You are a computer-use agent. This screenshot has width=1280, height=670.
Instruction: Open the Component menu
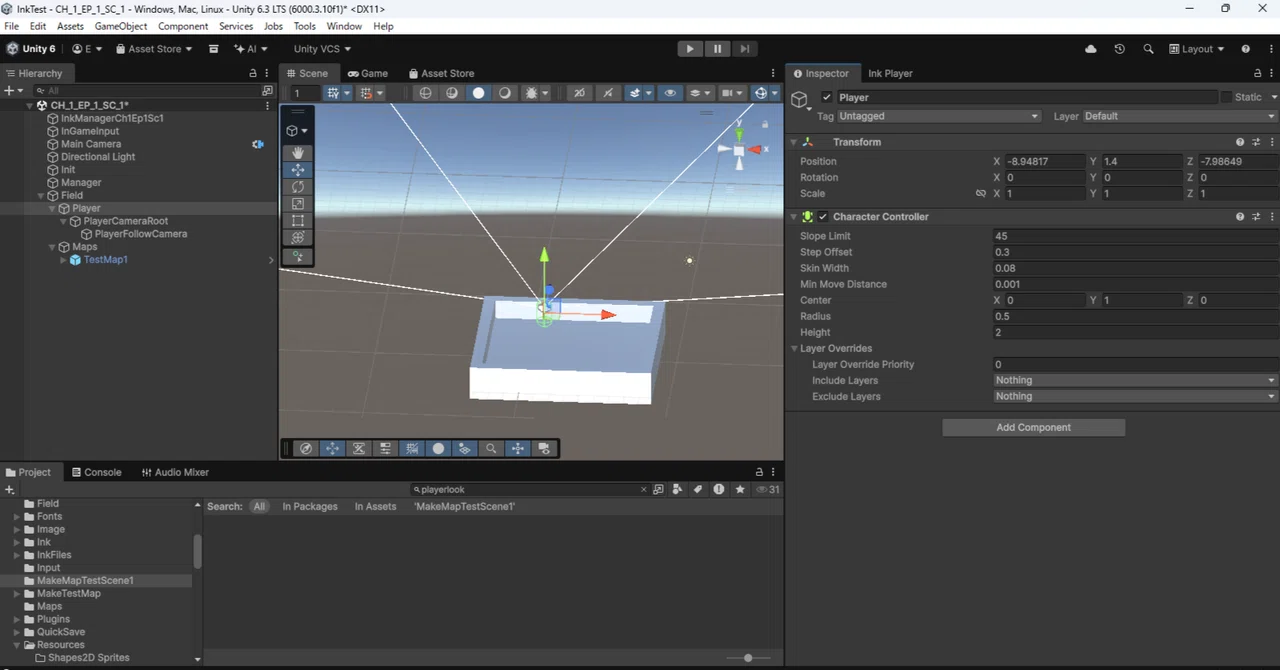coord(184,26)
